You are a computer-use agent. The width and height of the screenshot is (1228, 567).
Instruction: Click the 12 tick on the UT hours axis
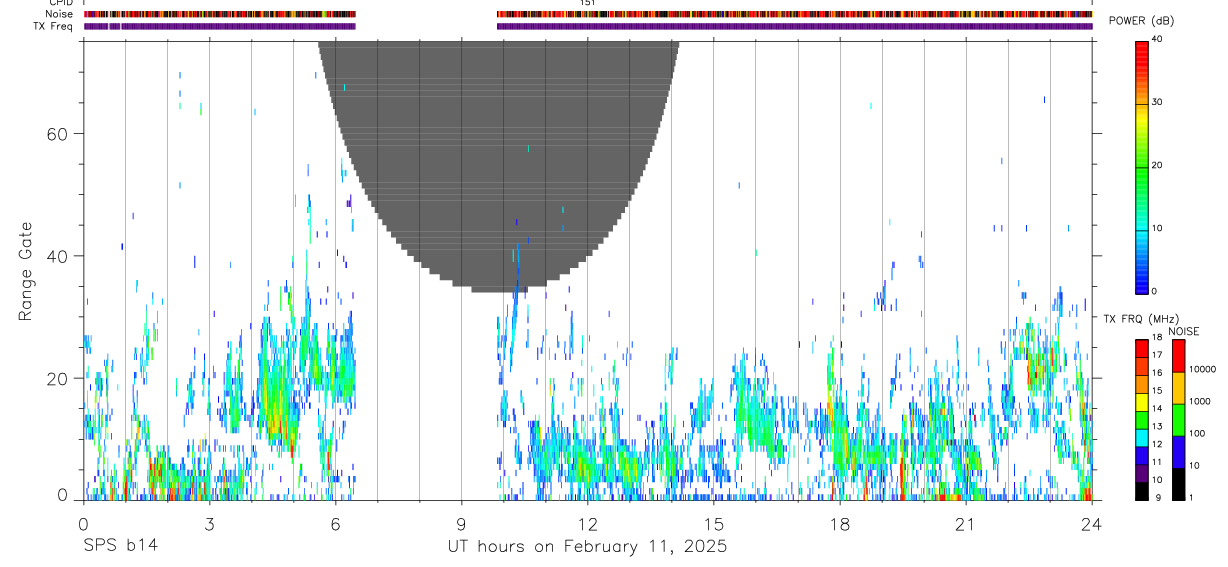[x=587, y=523]
